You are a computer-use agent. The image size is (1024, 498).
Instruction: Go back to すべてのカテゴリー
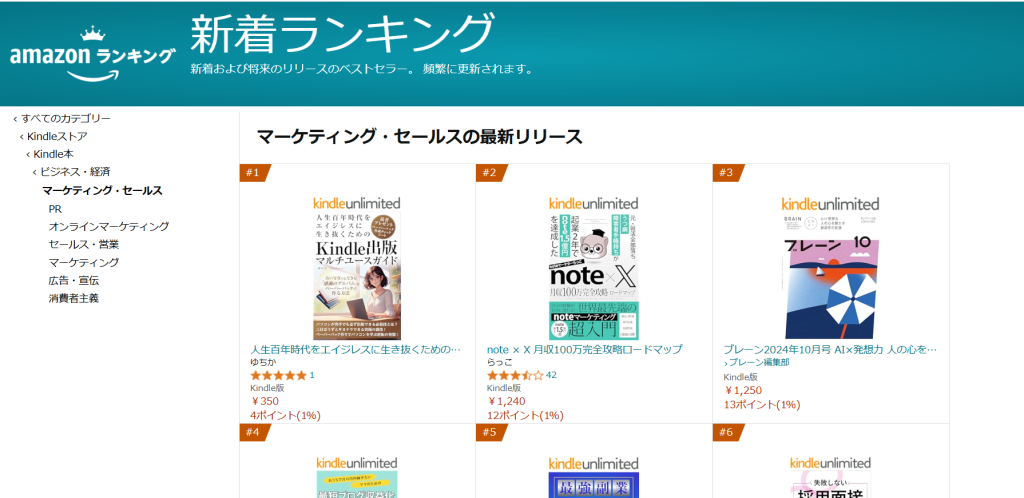[x=66, y=119]
